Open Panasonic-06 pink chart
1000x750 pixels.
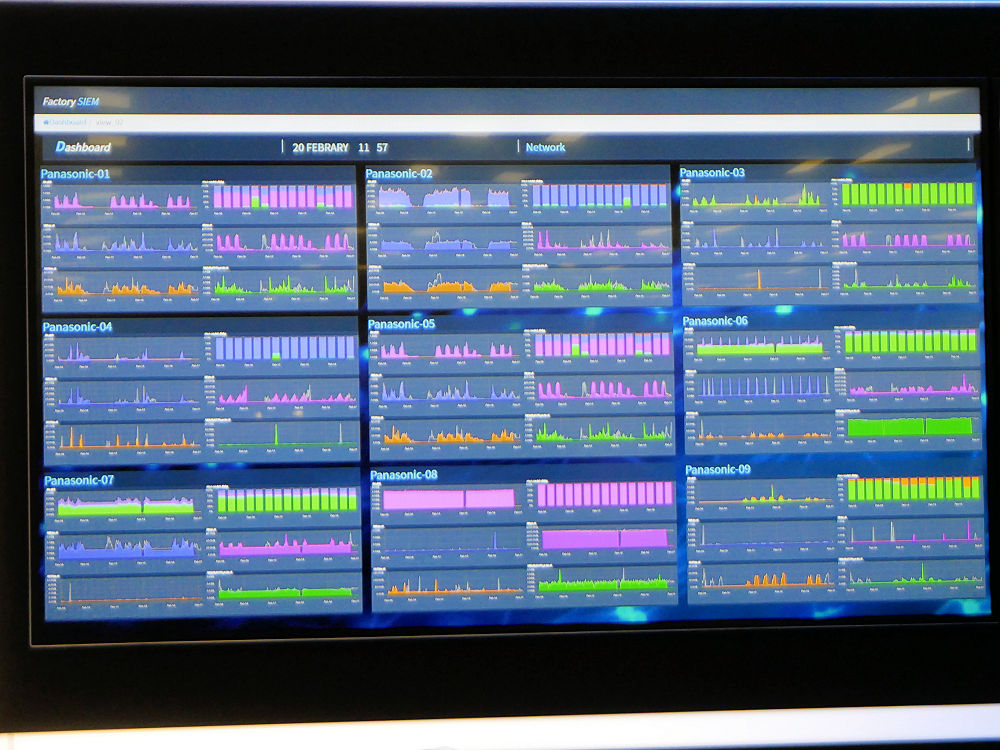point(908,386)
